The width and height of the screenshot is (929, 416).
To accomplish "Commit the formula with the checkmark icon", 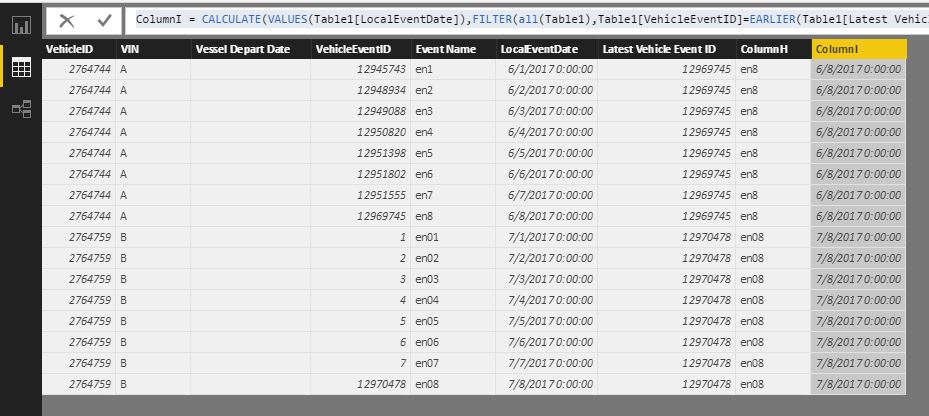I will coord(104,21).
